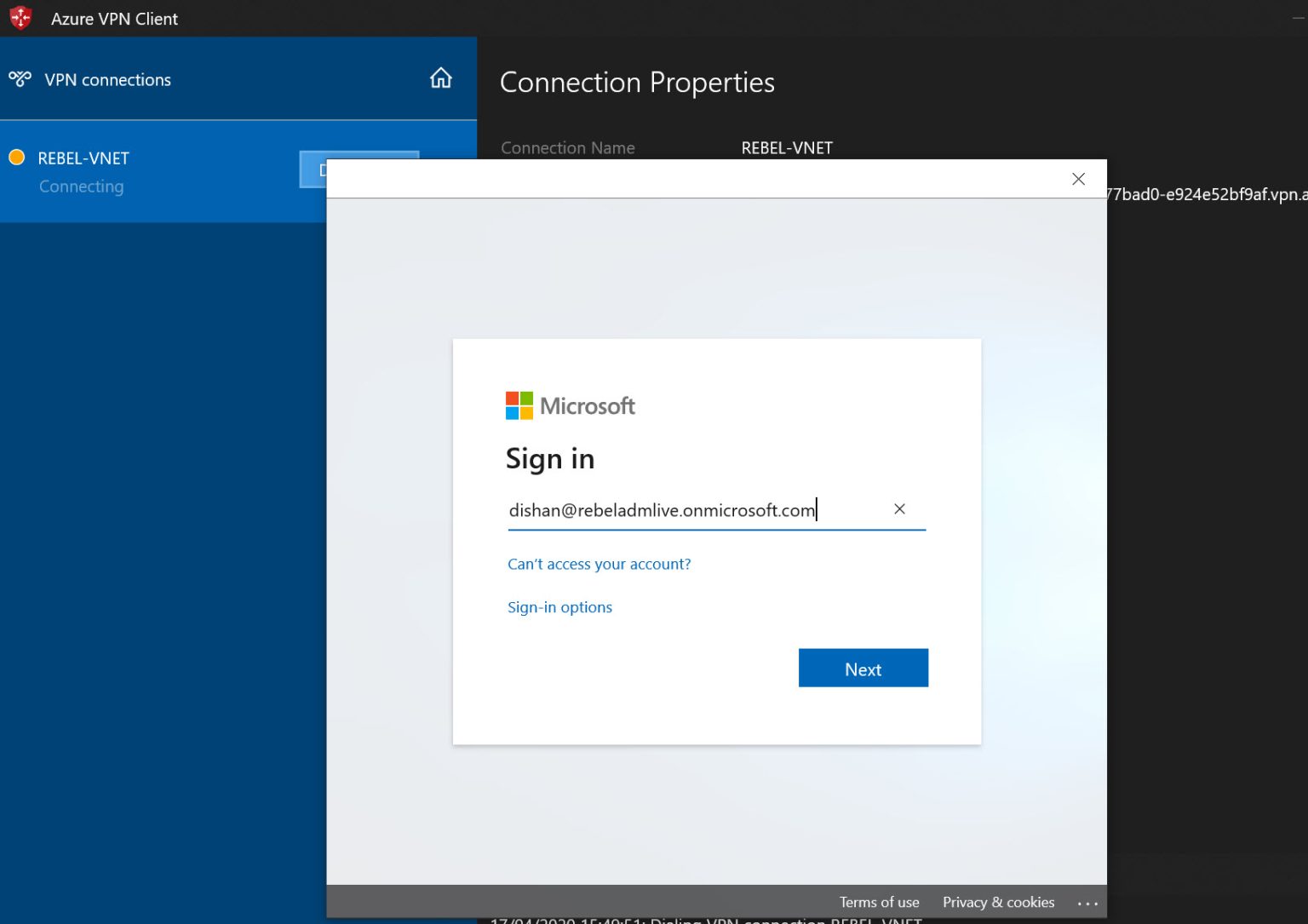The height and width of the screenshot is (924, 1308).
Task: Click the REBEL-VNET connection name value
Action: coord(787,147)
